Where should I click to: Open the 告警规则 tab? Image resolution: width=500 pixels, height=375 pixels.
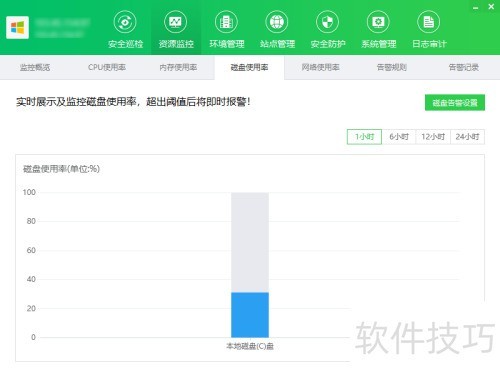coord(392,67)
